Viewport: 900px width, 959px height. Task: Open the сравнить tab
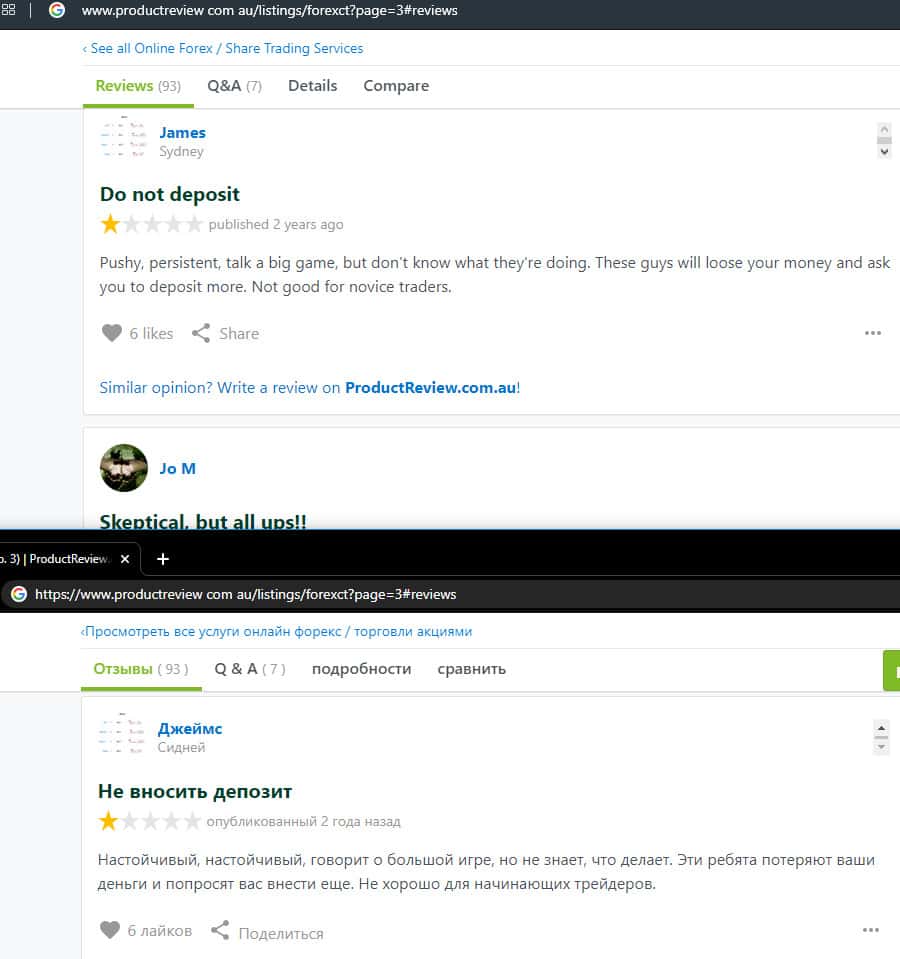click(x=471, y=669)
